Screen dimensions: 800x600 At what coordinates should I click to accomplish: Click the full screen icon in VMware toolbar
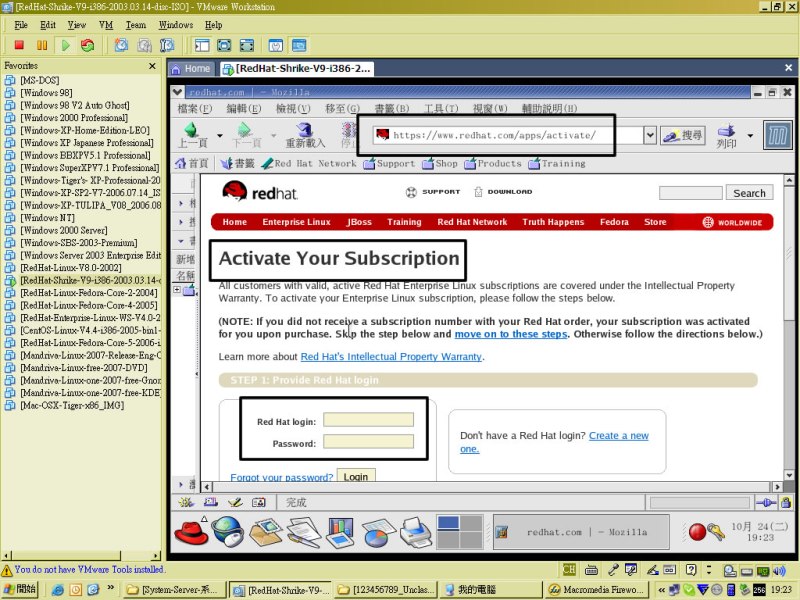click(224, 45)
